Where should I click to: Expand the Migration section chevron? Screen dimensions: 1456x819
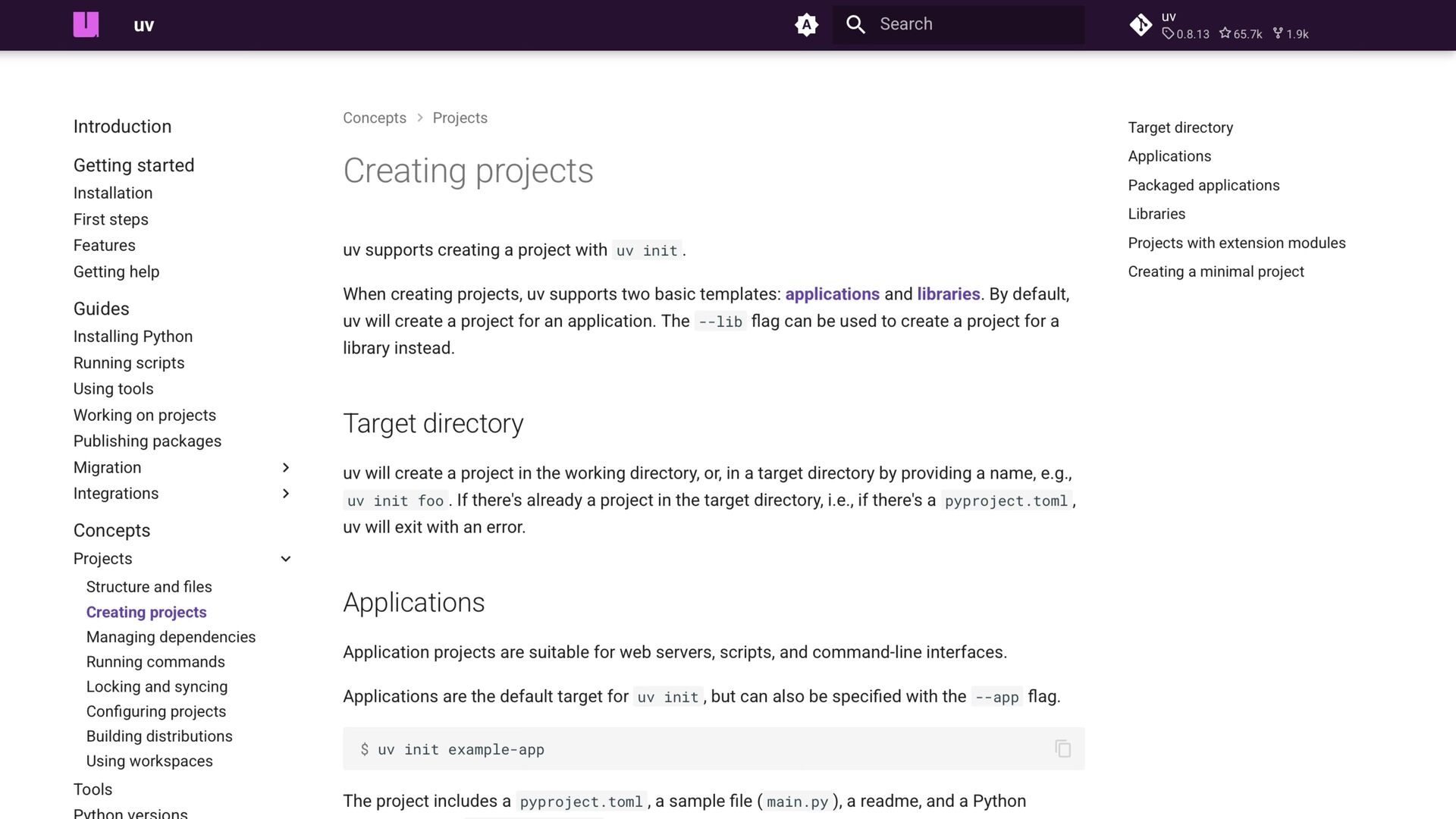point(286,467)
